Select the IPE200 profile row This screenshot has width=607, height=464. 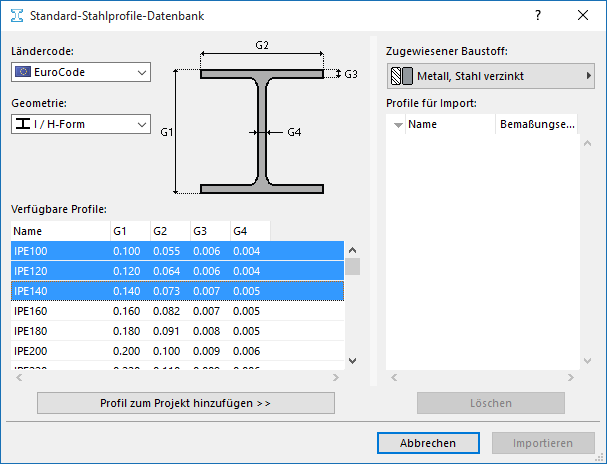pos(177,351)
